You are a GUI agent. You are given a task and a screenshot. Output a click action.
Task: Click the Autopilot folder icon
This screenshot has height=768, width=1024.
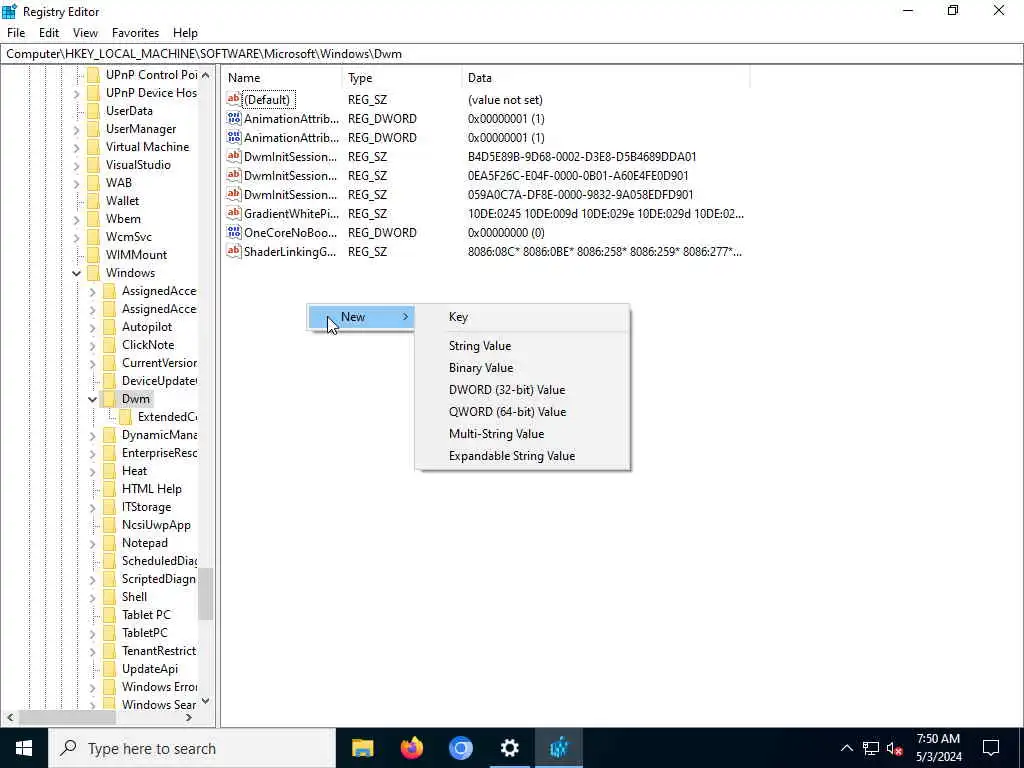tap(109, 327)
